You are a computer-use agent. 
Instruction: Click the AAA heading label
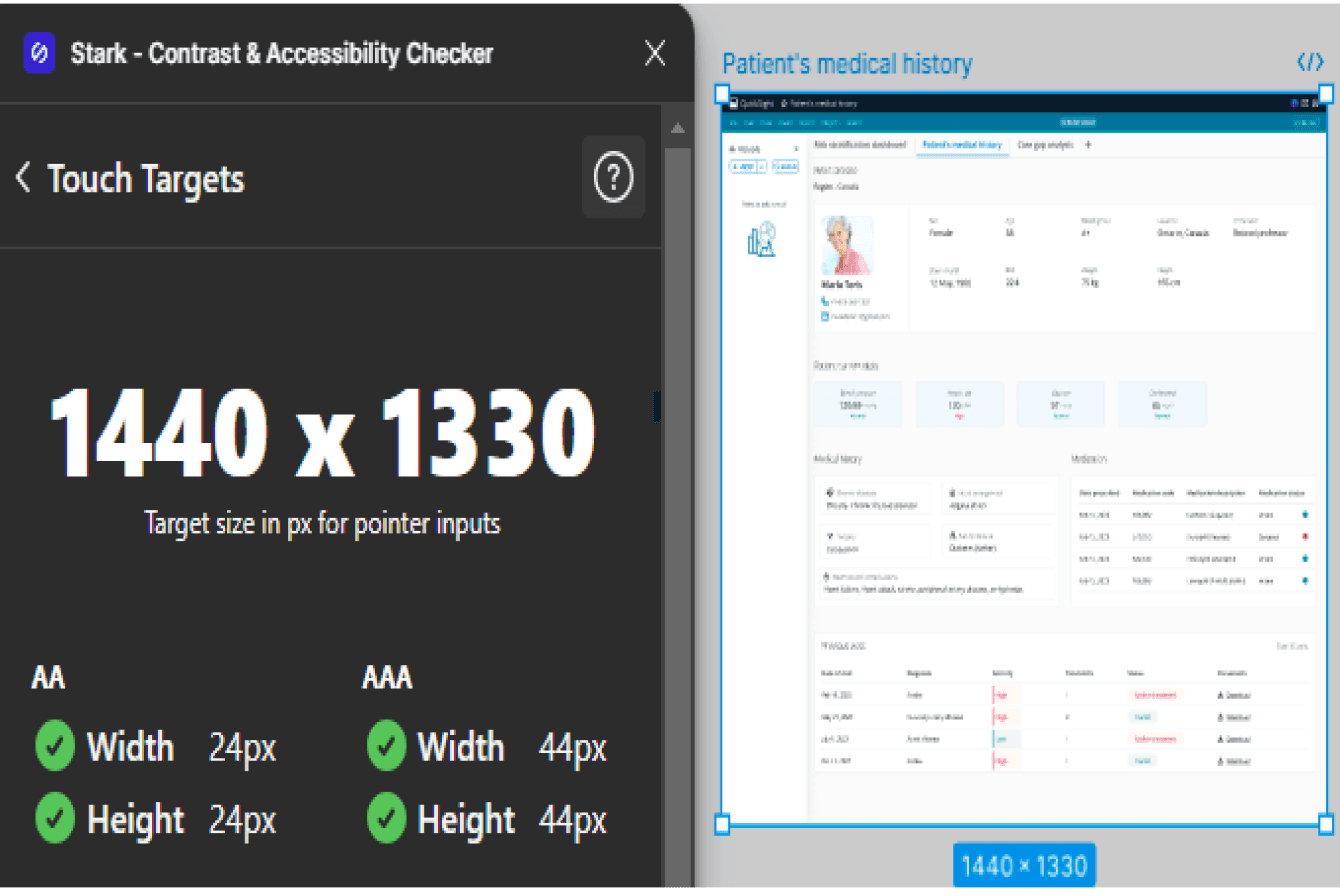tap(387, 678)
